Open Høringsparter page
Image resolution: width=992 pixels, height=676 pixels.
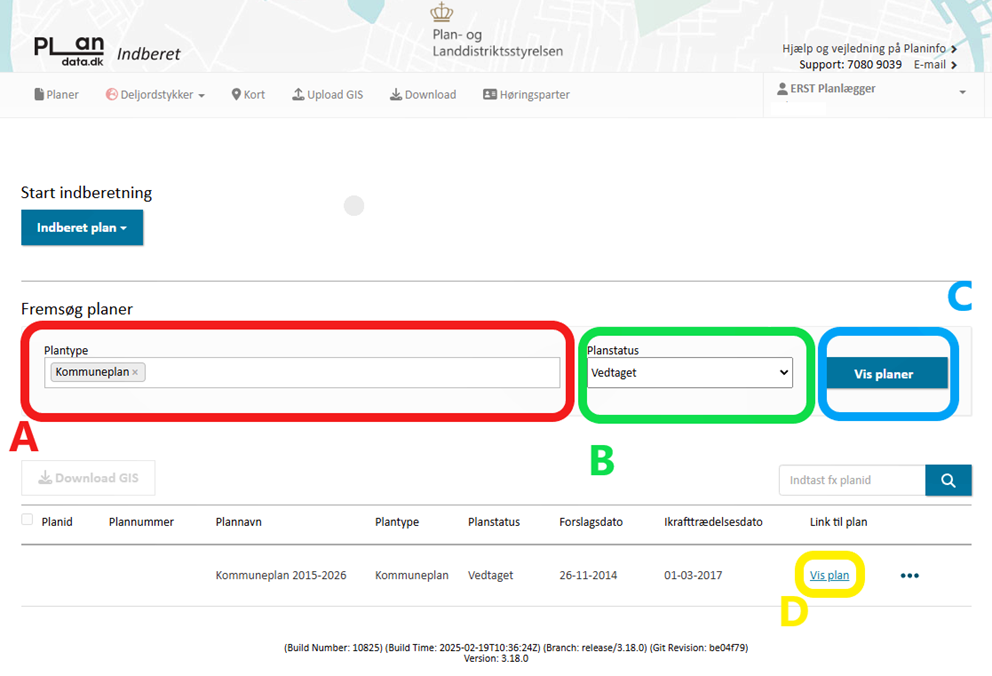point(526,95)
